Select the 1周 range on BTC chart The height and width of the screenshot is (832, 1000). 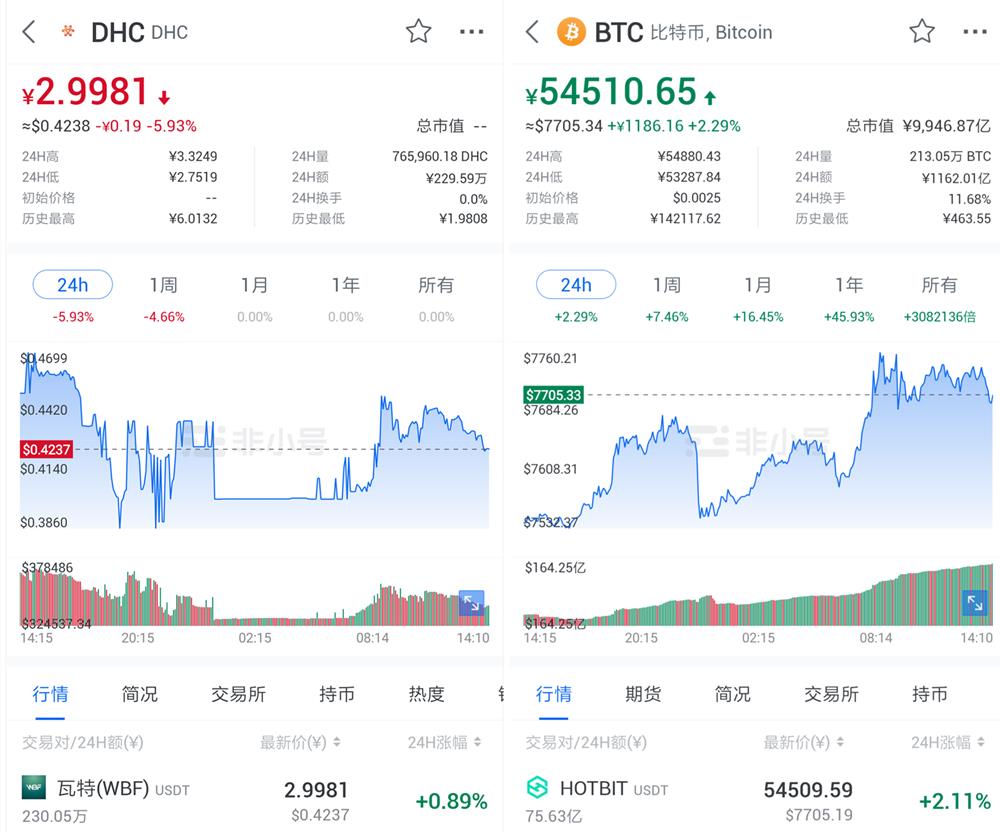click(666, 285)
